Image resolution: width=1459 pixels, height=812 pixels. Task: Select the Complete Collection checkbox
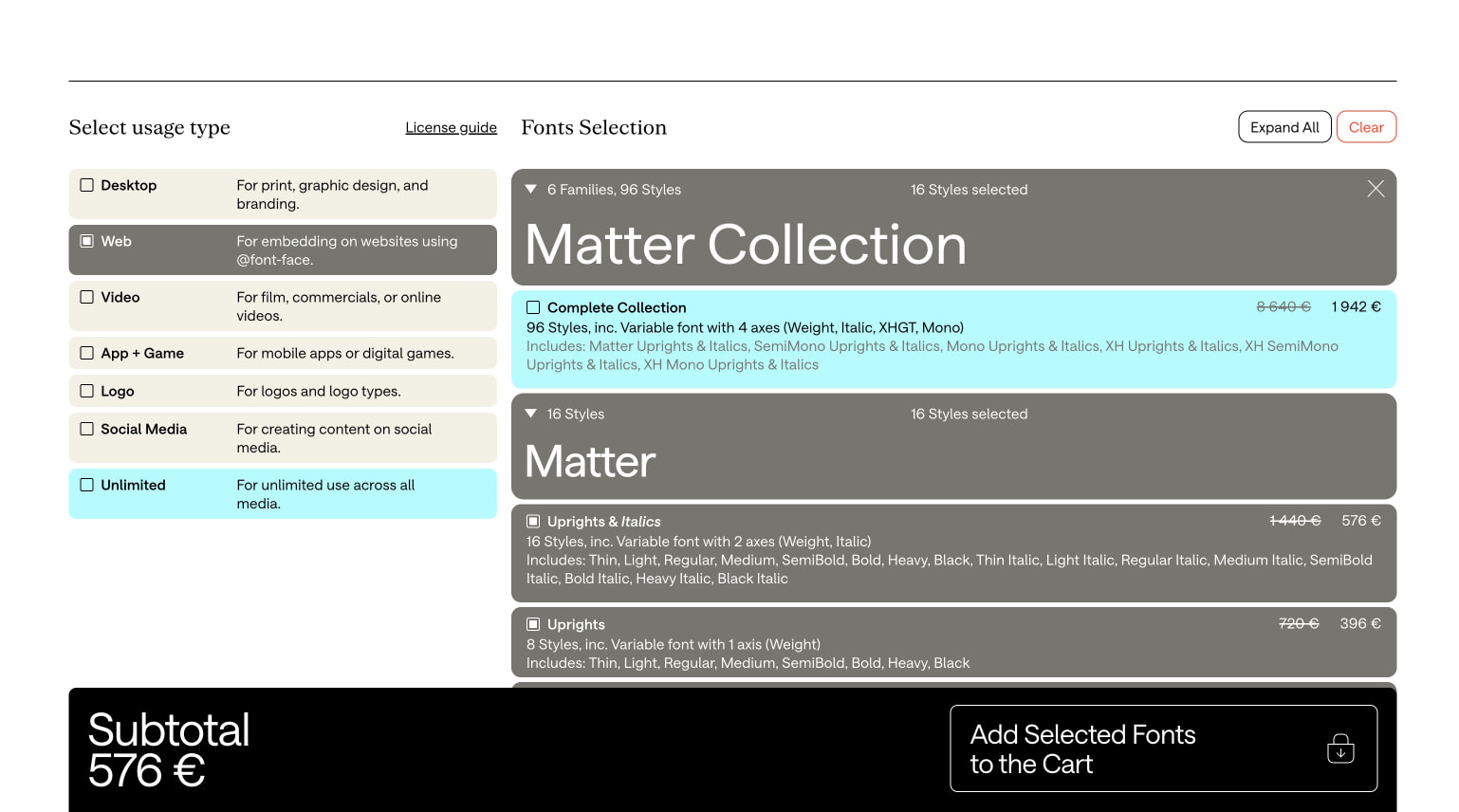533,307
